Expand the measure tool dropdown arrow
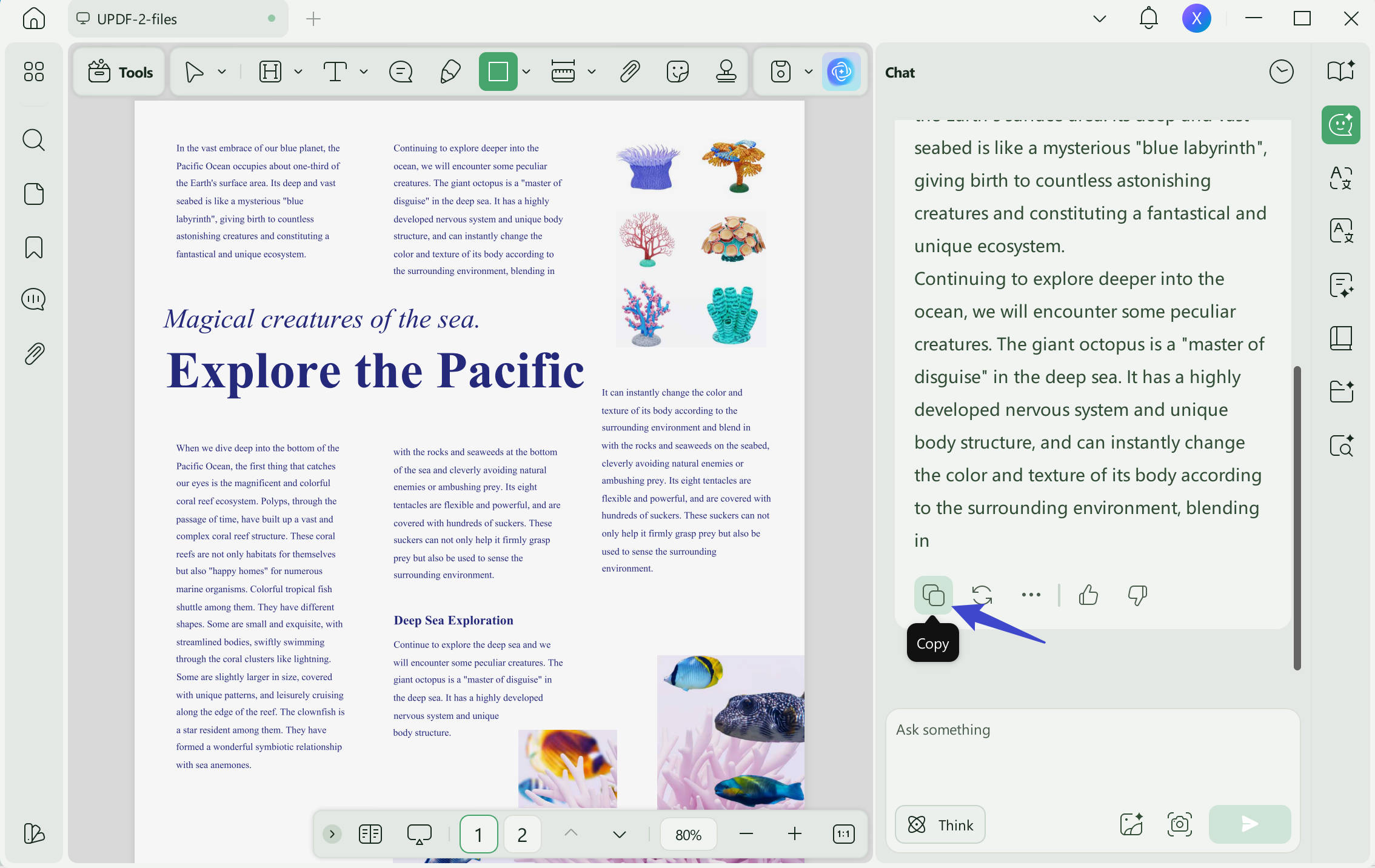The width and height of the screenshot is (1375, 868). tap(592, 72)
